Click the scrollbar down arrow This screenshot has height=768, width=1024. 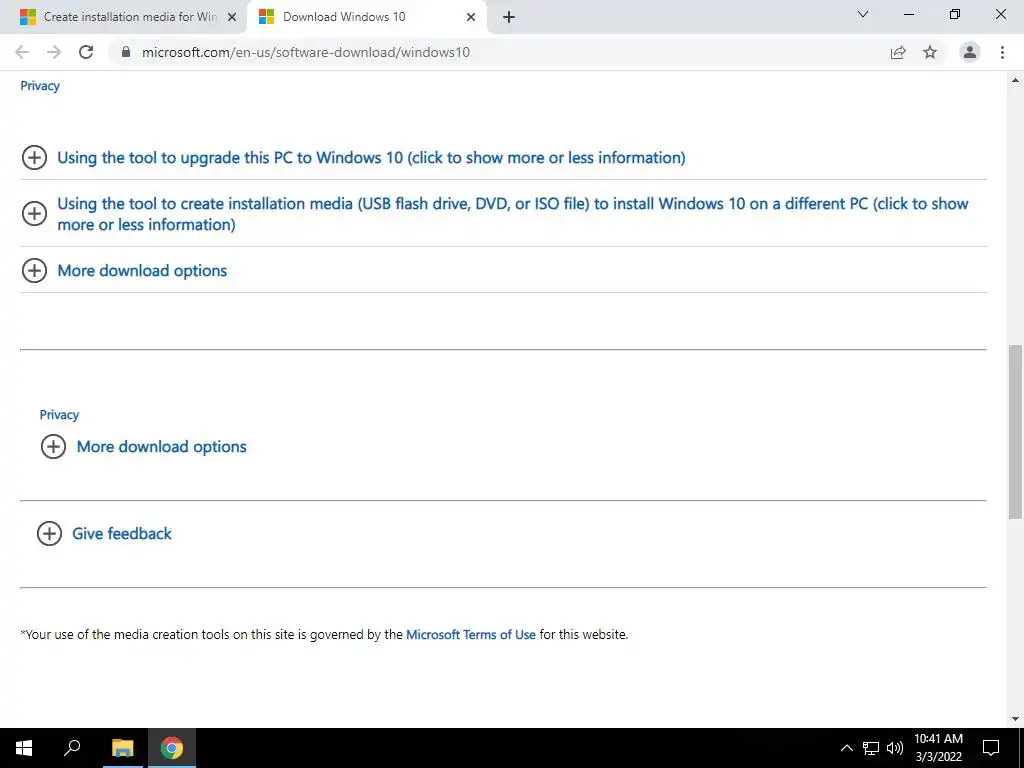click(x=1016, y=719)
